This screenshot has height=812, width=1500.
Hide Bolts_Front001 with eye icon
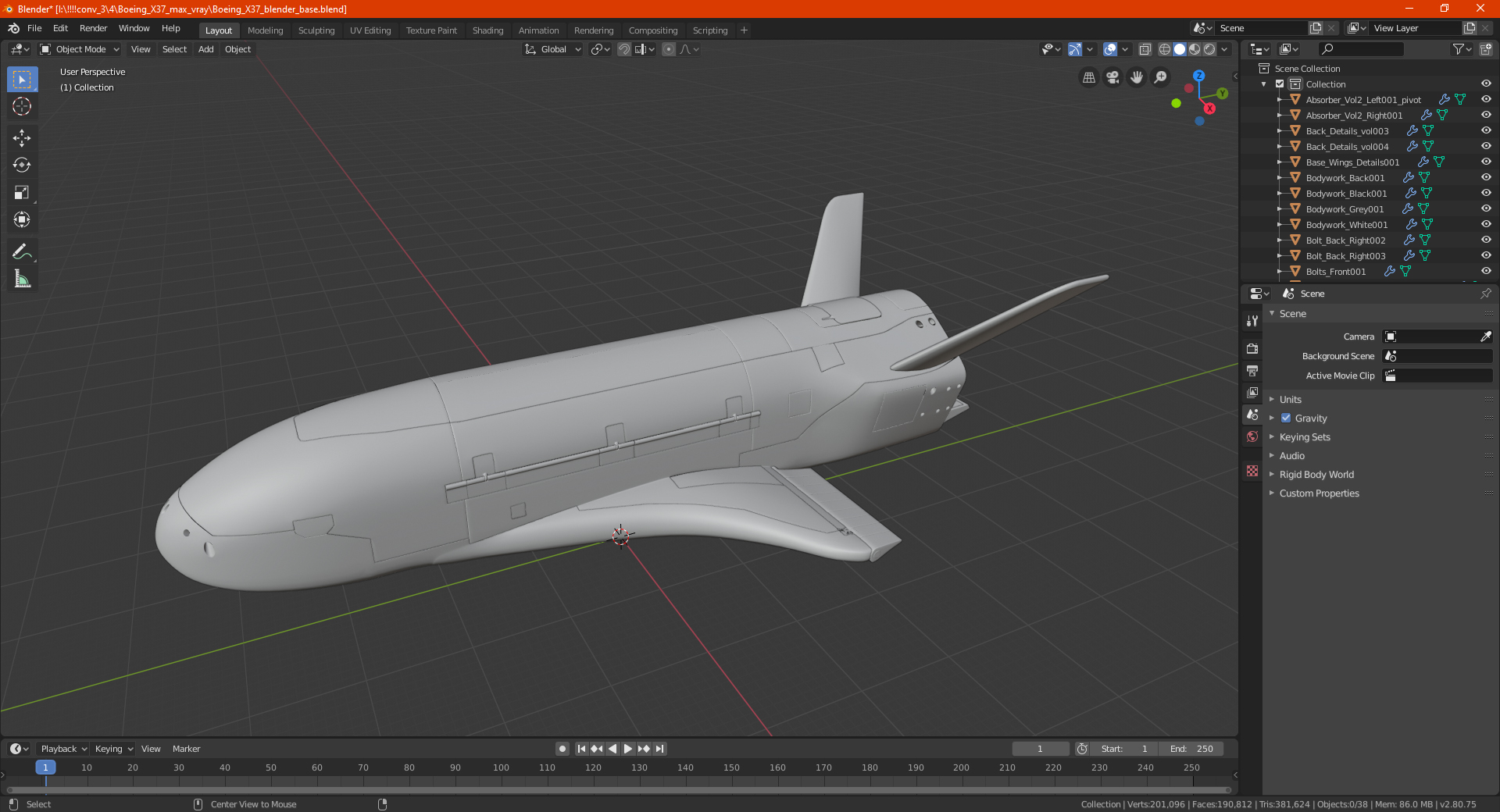click(1486, 272)
